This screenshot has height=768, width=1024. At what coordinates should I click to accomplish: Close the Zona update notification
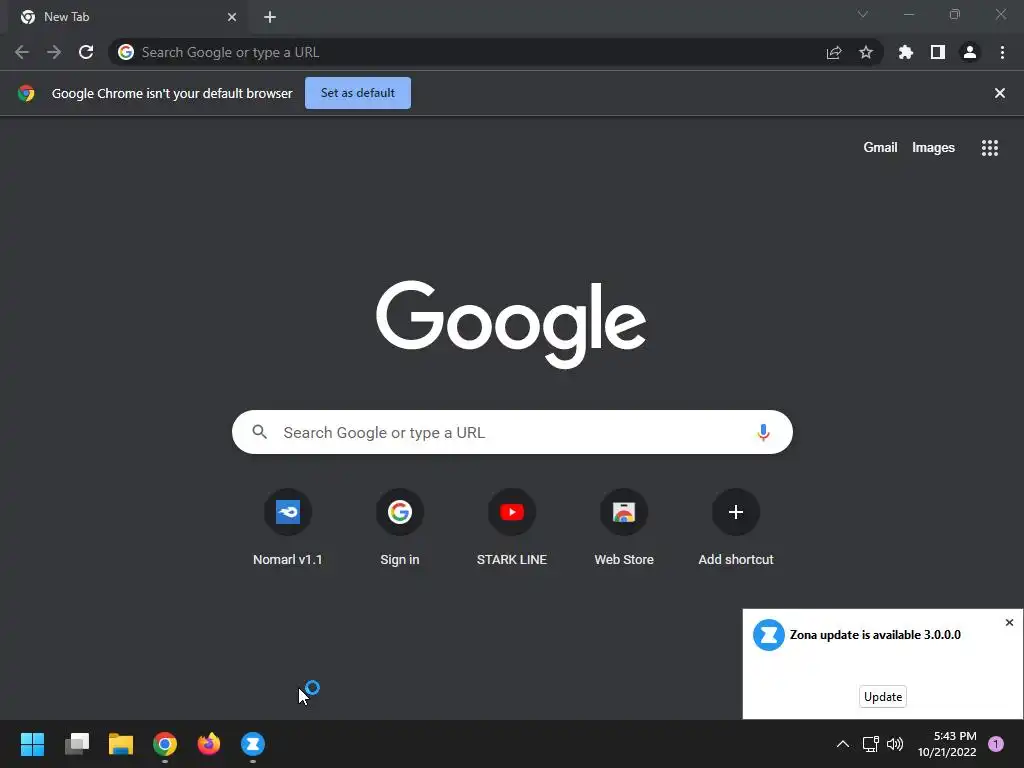1009,622
